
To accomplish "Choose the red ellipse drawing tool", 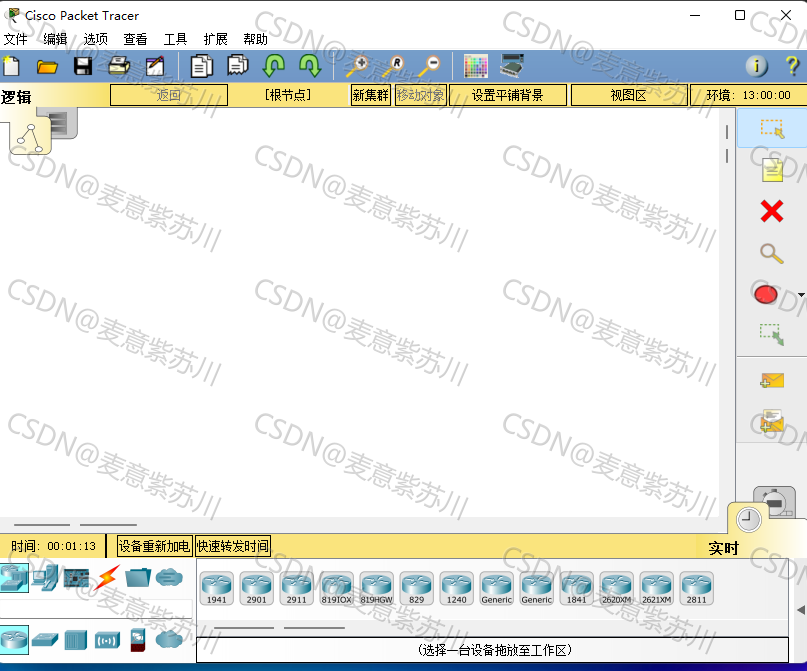I will [766, 294].
